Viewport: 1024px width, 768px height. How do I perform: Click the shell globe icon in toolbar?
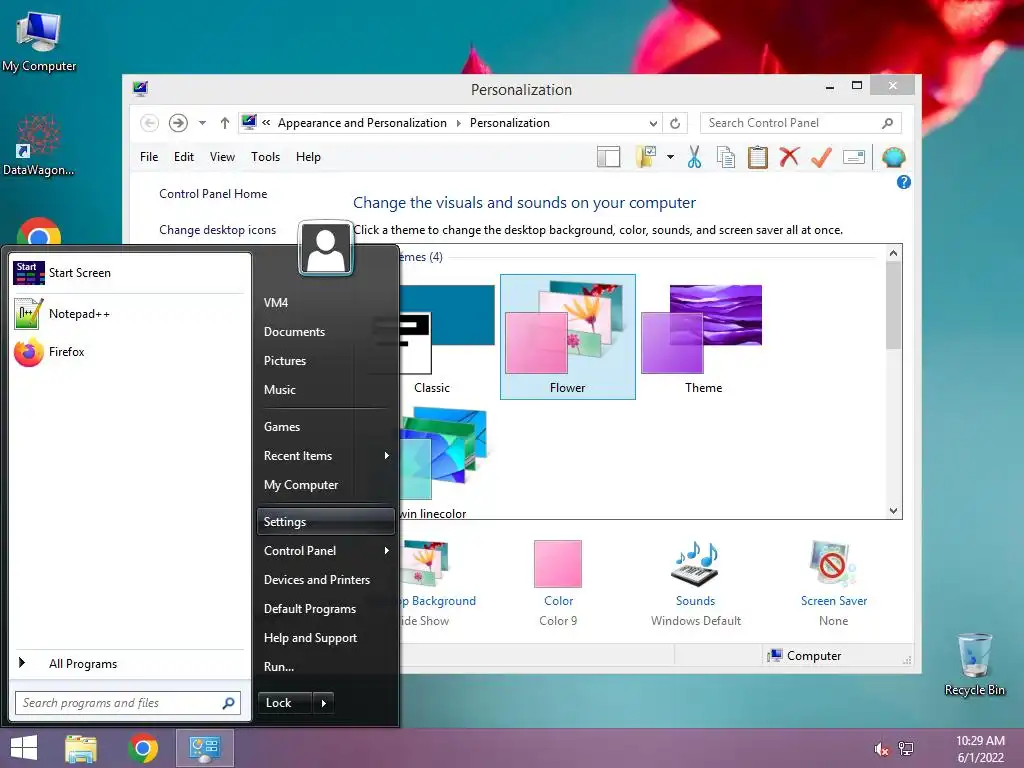[893, 157]
